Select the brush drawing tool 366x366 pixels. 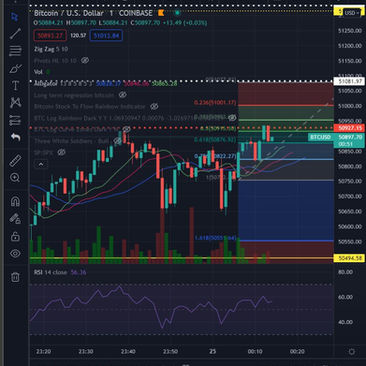point(15,68)
